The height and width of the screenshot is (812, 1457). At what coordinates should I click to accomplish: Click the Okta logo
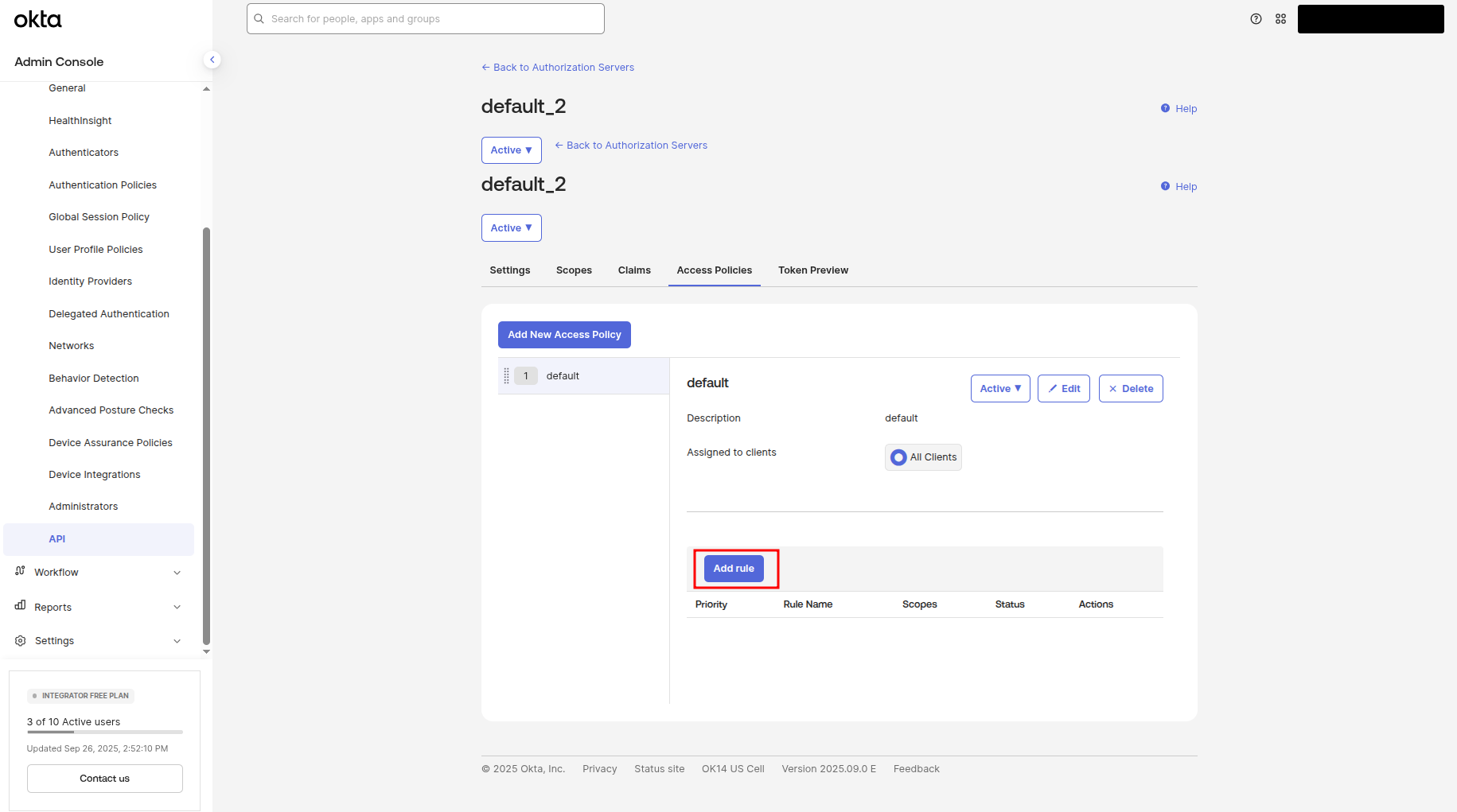click(x=37, y=19)
